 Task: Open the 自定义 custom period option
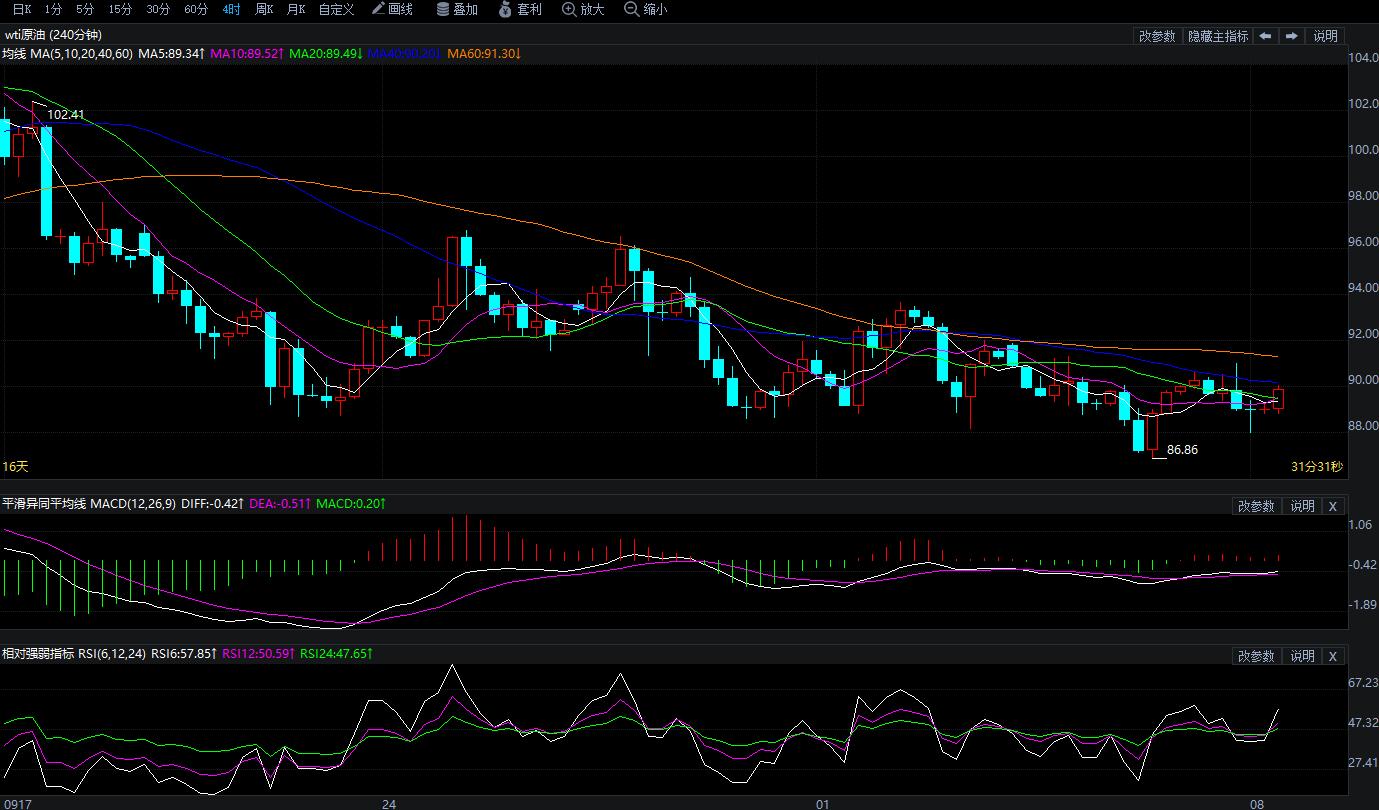click(336, 9)
